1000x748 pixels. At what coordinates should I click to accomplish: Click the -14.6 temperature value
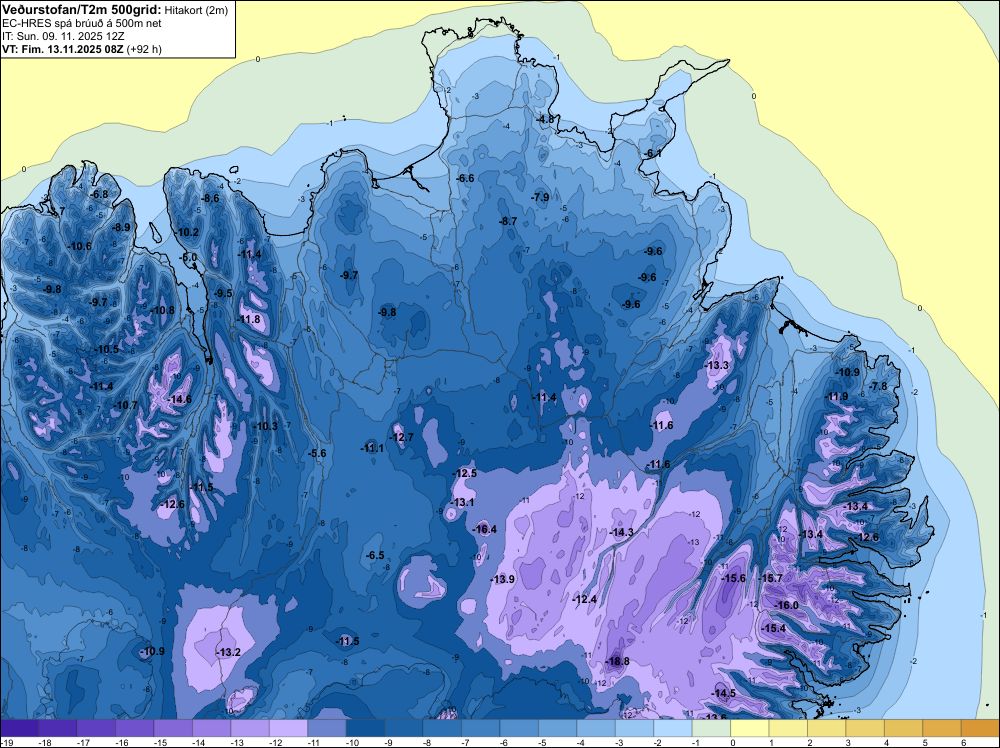pyautogui.click(x=179, y=399)
